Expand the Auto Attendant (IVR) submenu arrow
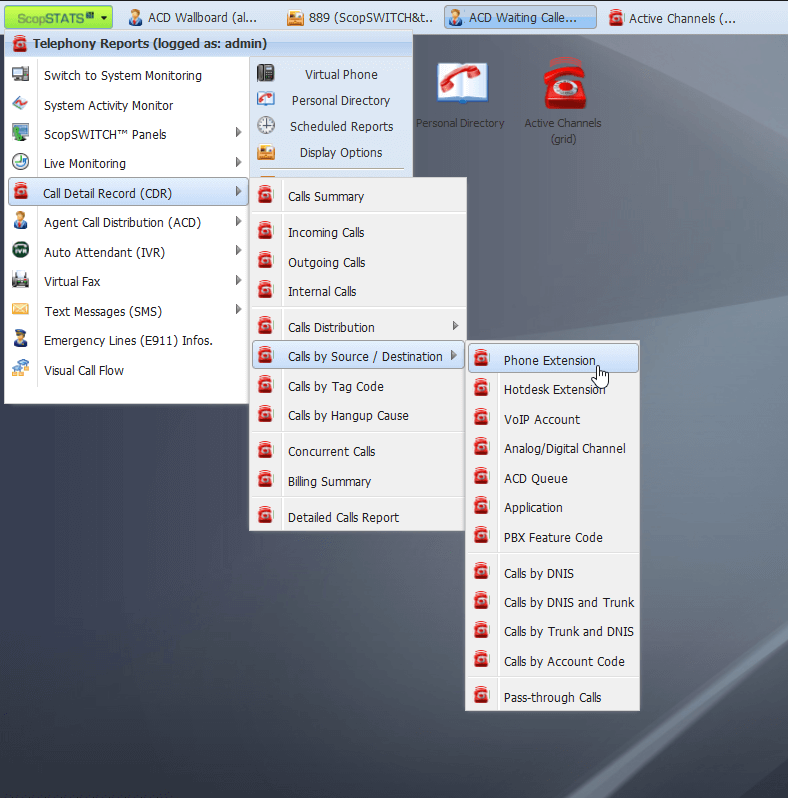 [x=238, y=251]
